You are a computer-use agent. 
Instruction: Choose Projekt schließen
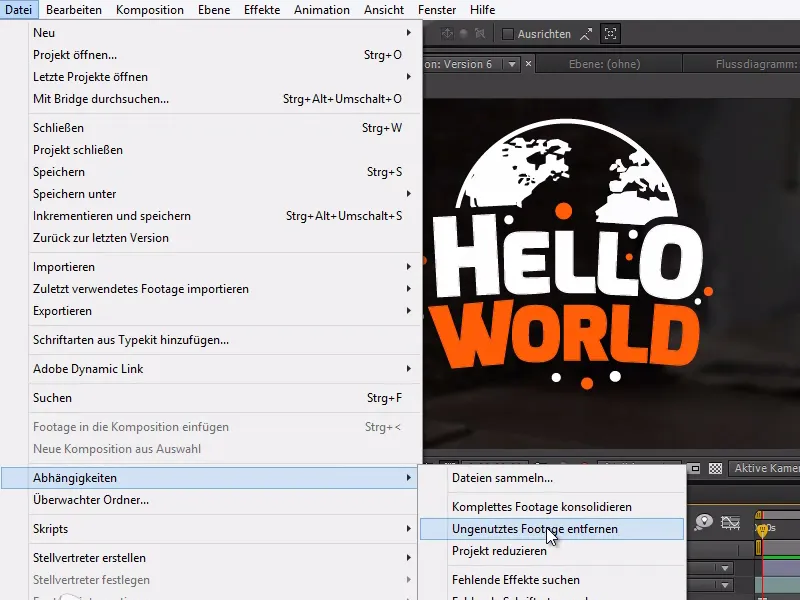[x=224, y=149]
